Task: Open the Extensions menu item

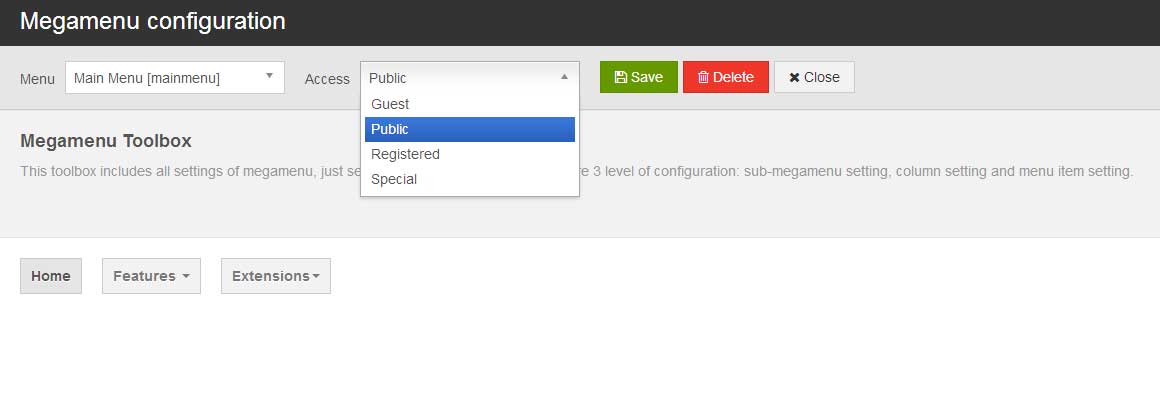Action: [x=276, y=276]
